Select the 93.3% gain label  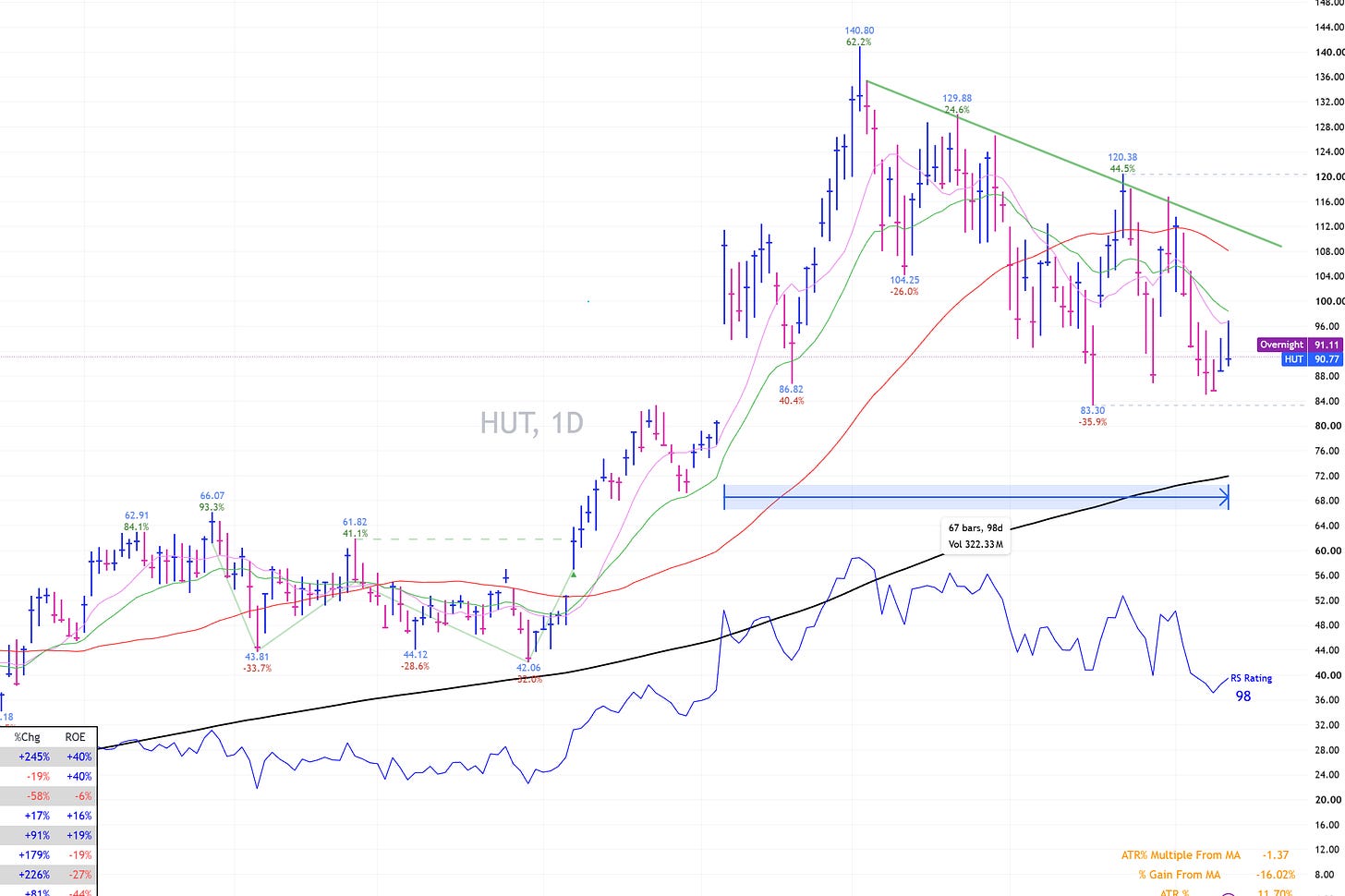pyautogui.click(x=212, y=507)
